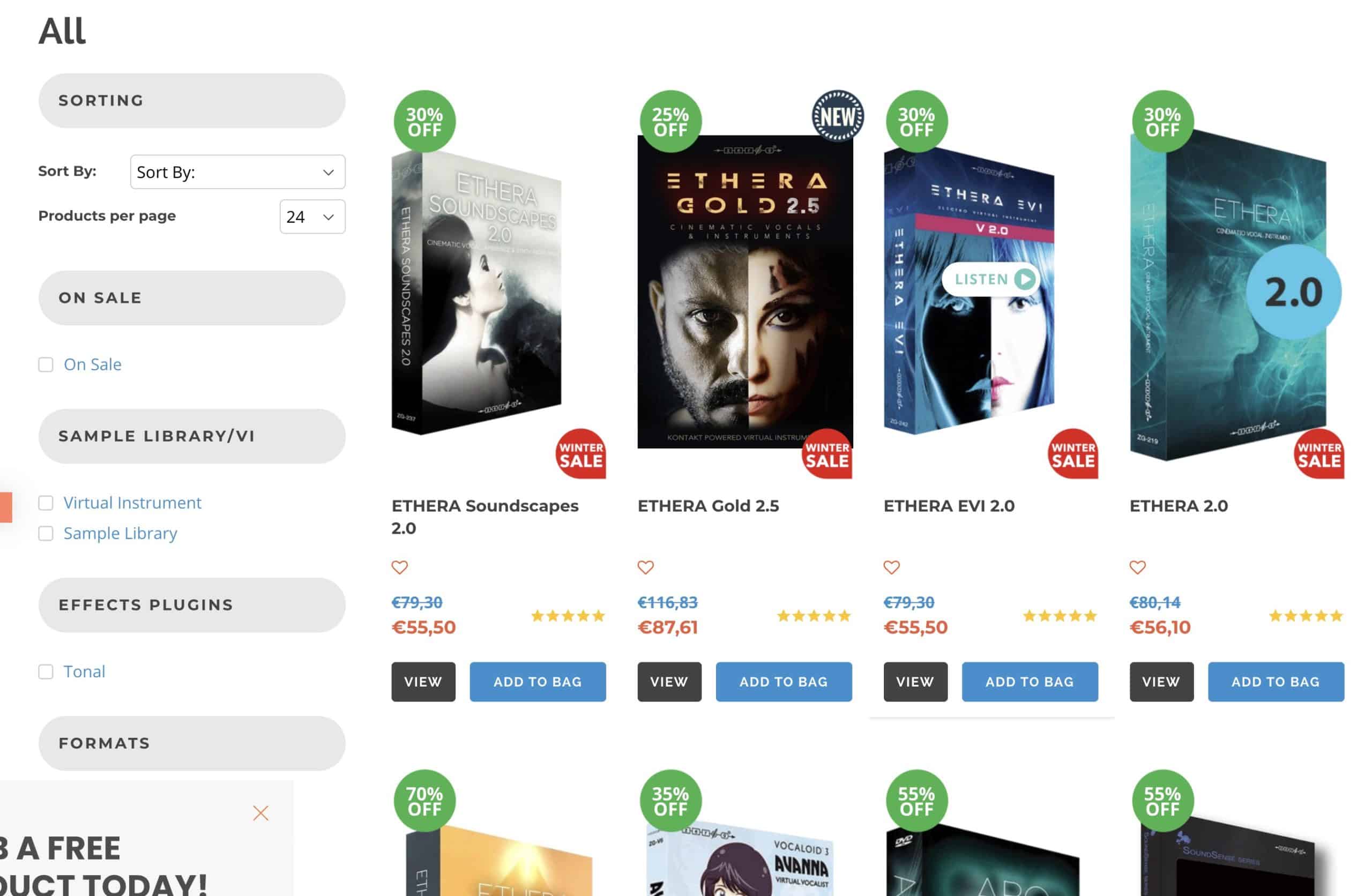Play the ETHERA EVI Listen preview
The image size is (1372, 896).
tap(991, 279)
